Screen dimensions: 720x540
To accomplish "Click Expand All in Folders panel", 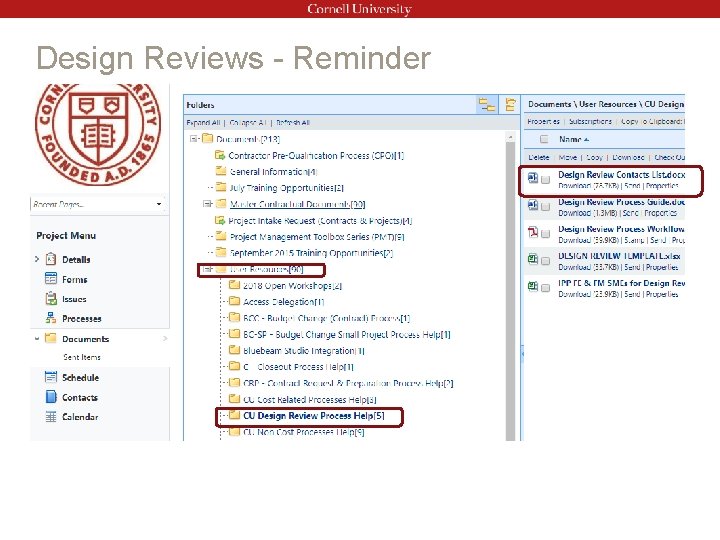I will pyautogui.click(x=203, y=123).
